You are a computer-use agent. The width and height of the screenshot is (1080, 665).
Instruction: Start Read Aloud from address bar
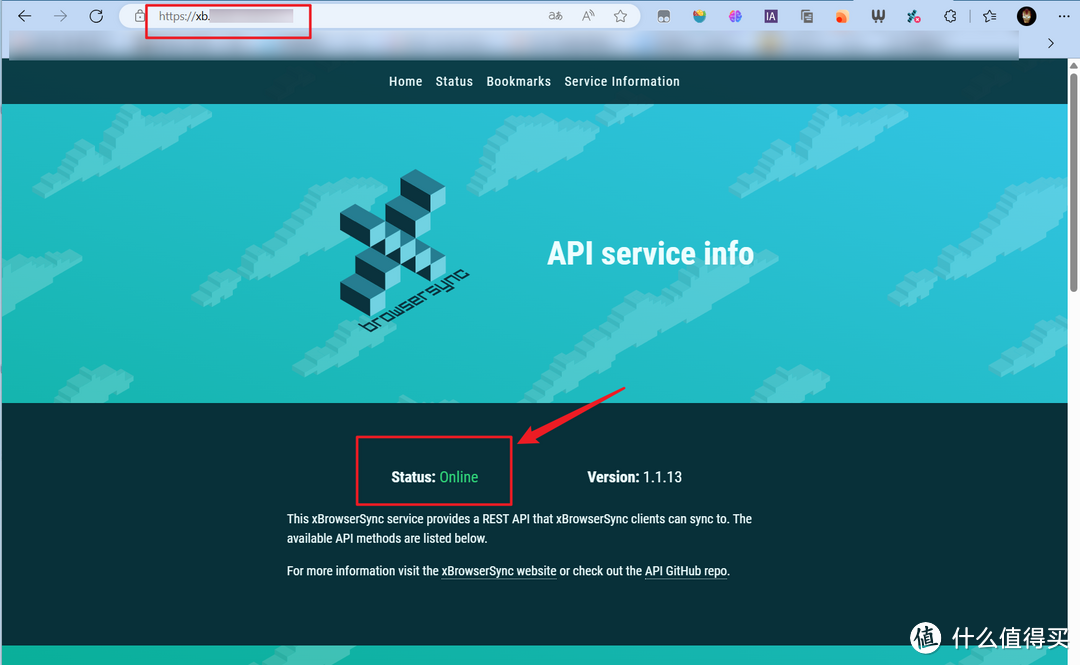click(x=588, y=16)
